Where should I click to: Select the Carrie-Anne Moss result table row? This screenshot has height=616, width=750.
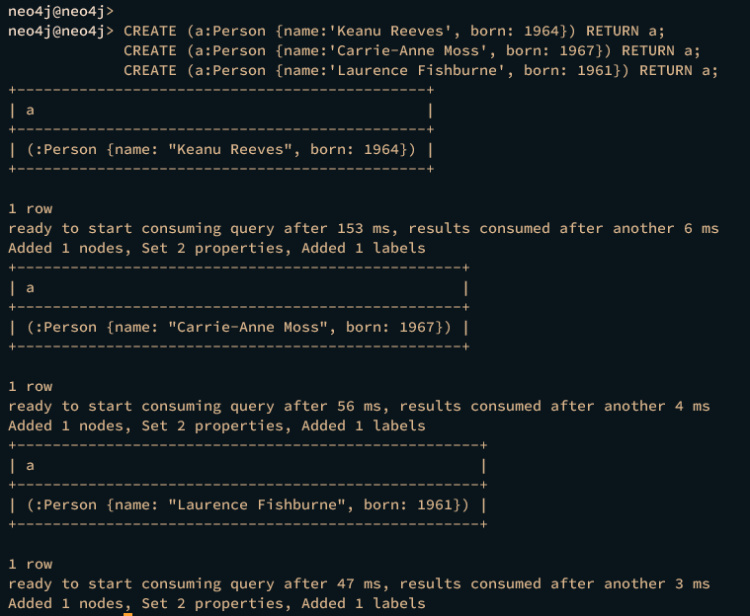pyautogui.click(x=238, y=327)
